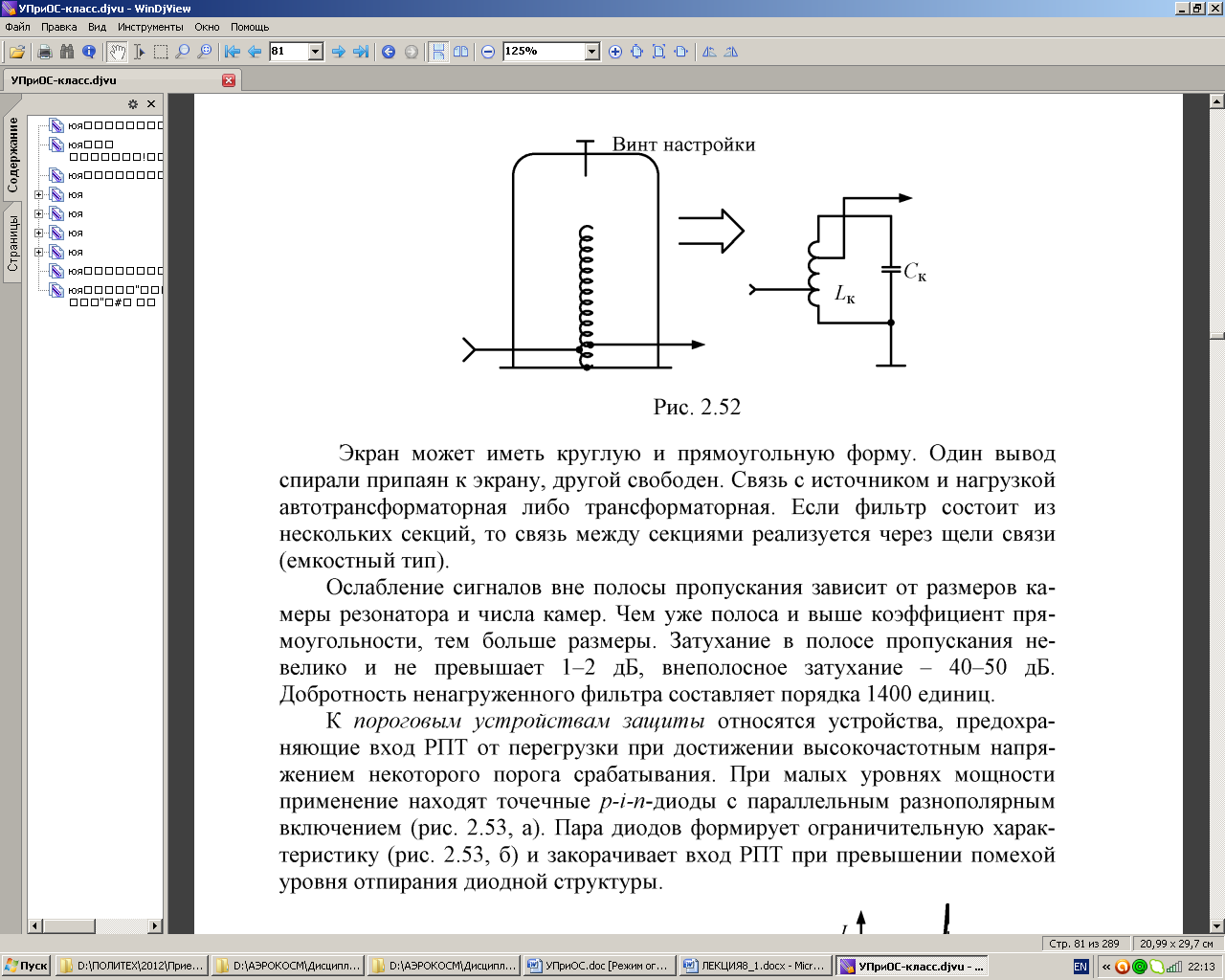Open ЛЕКЦИЯ8_1.docx from the taskbar
Viewport: 1225px width, 980px height.
[754, 967]
